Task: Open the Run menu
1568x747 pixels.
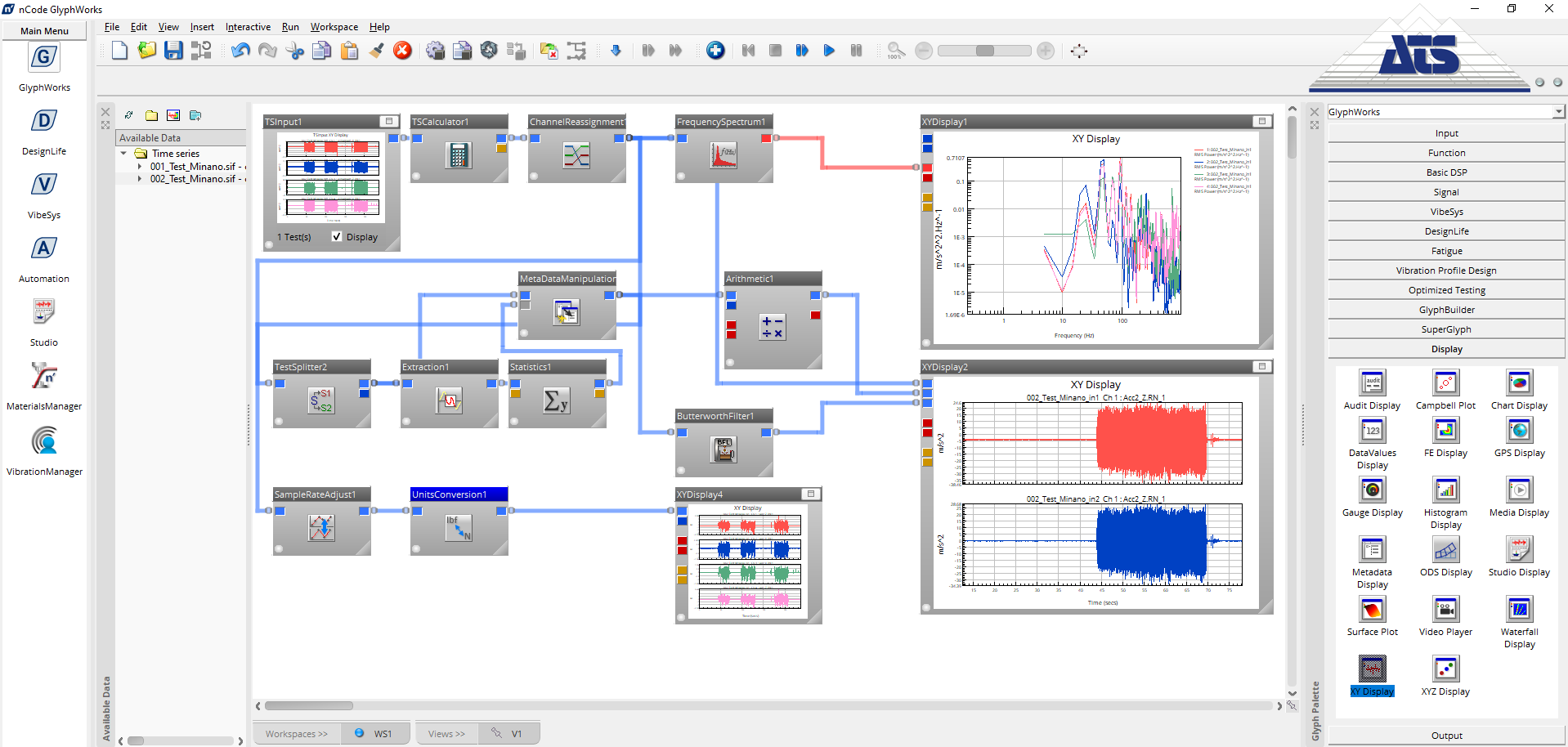Action: 290,27
